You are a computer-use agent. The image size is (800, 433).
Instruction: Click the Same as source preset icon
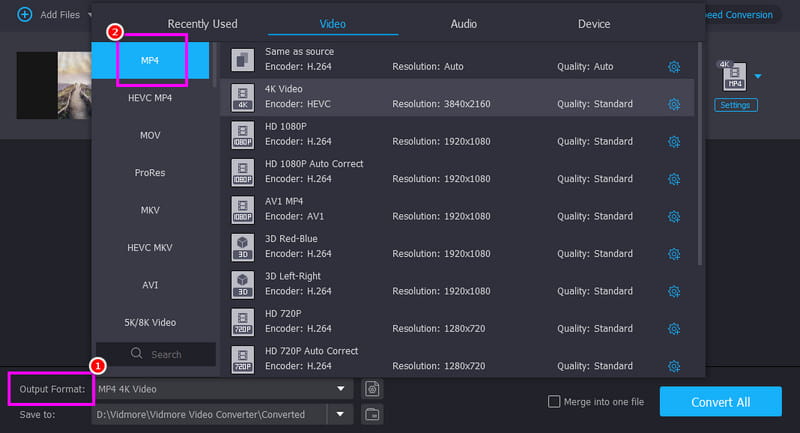pos(242,60)
